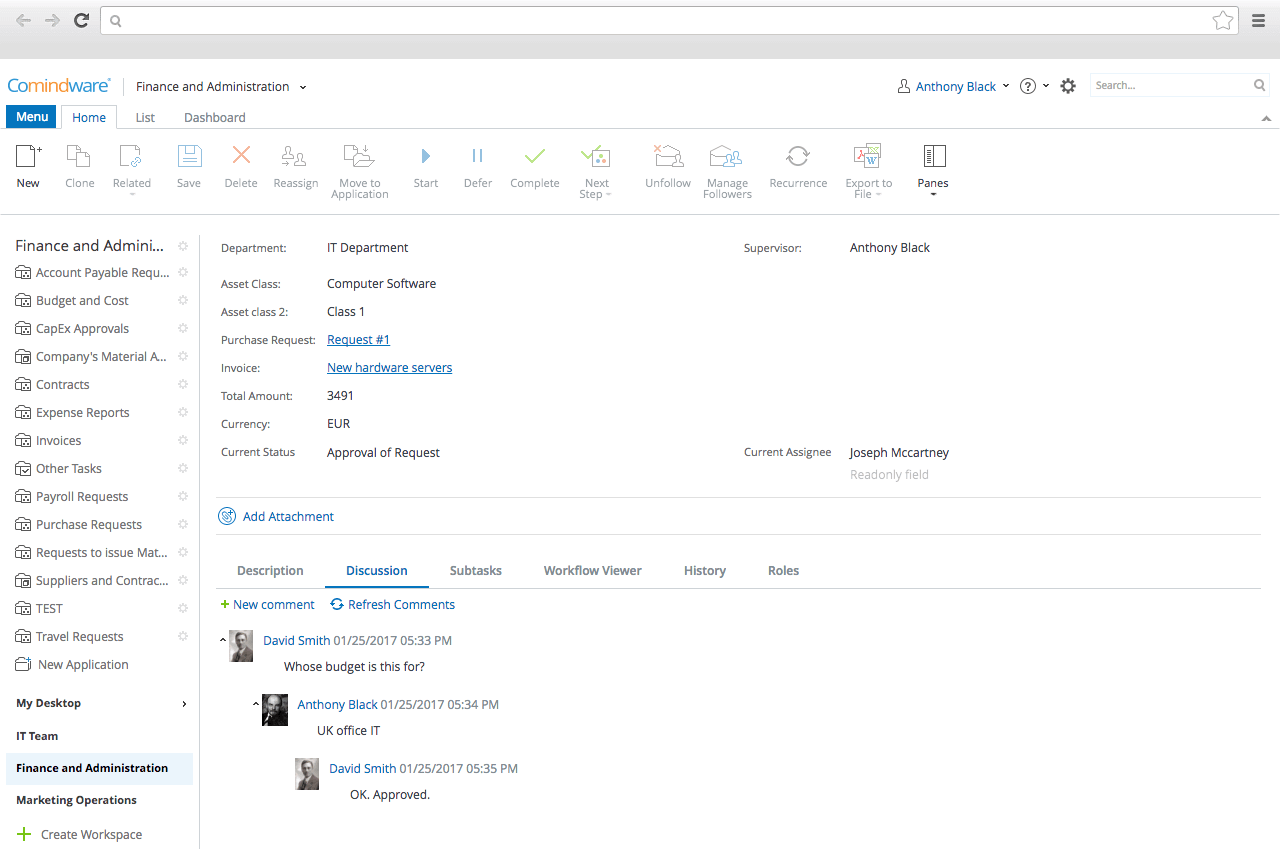Expand My Desktop section arrow

click(x=184, y=704)
